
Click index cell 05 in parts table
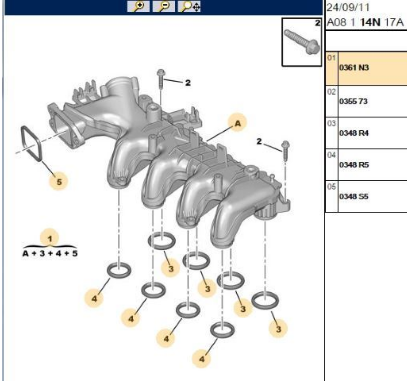coord(332,196)
